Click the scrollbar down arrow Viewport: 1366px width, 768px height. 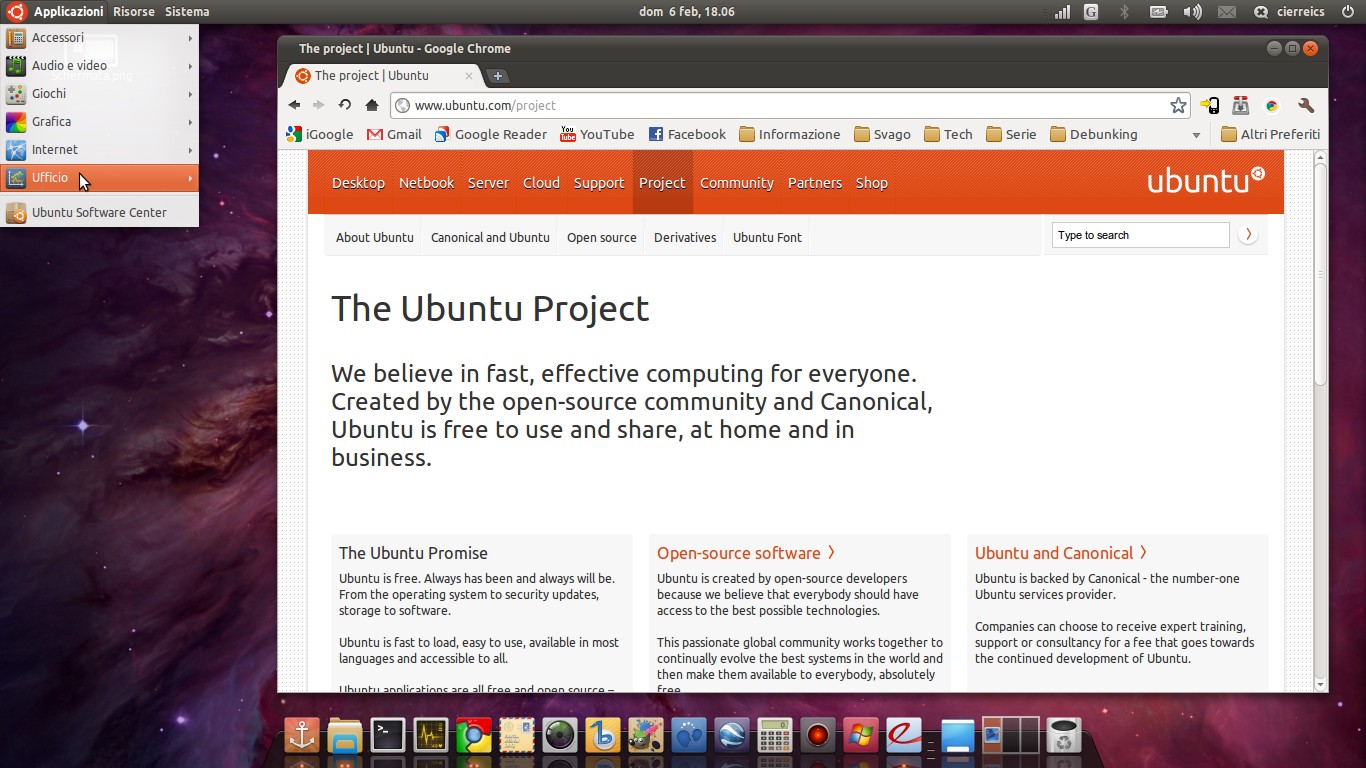click(x=1320, y=685)
